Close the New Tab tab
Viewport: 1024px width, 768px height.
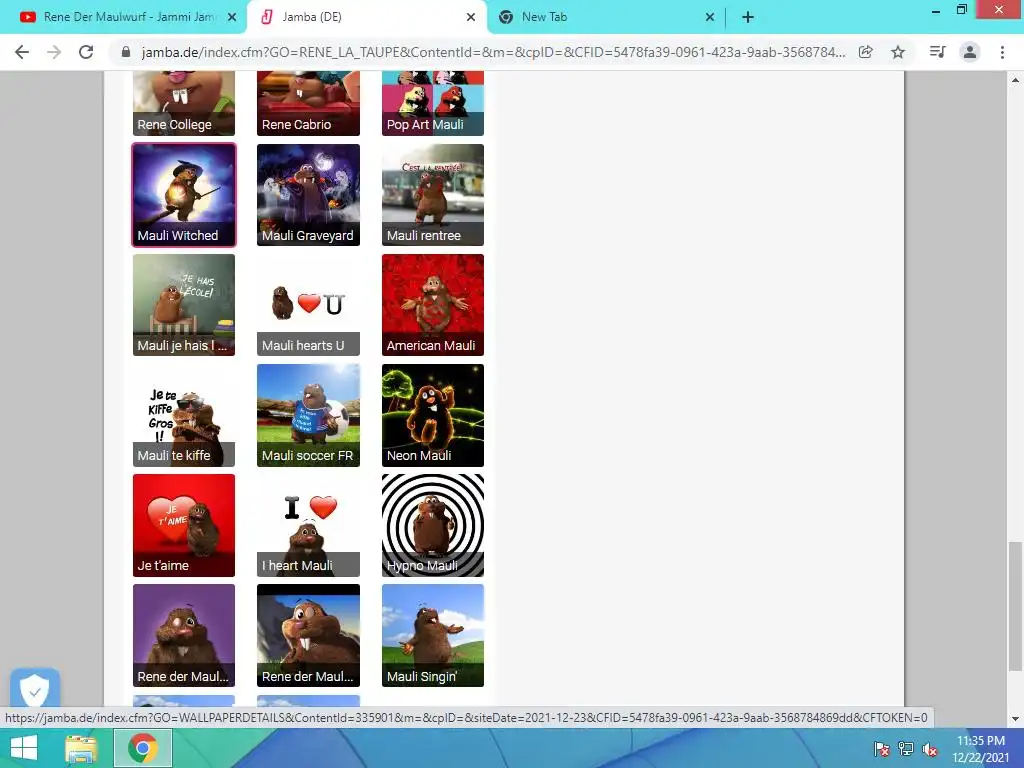point(710,18)
